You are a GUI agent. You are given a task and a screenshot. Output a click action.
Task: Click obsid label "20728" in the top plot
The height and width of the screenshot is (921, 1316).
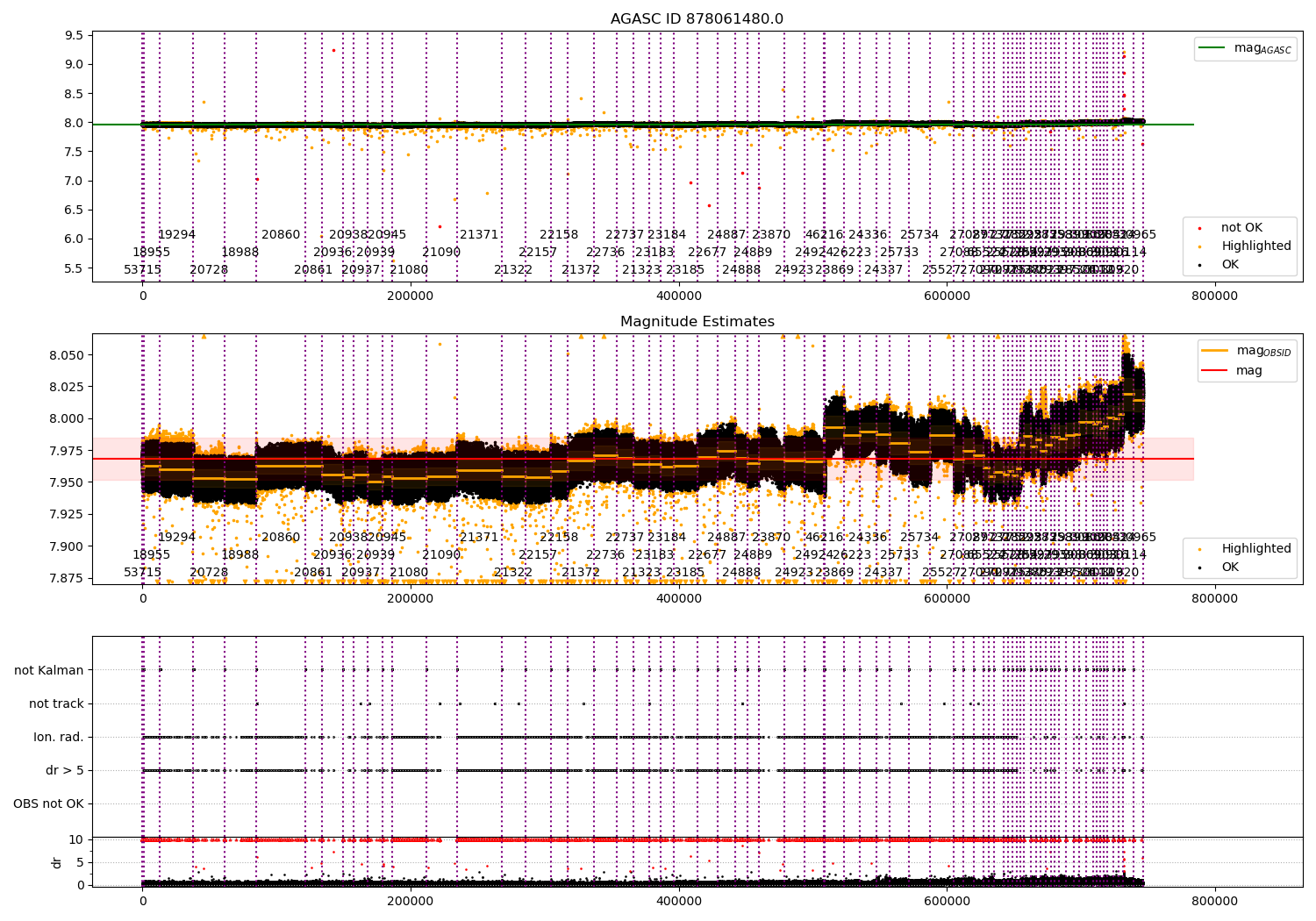pos(209,270)
